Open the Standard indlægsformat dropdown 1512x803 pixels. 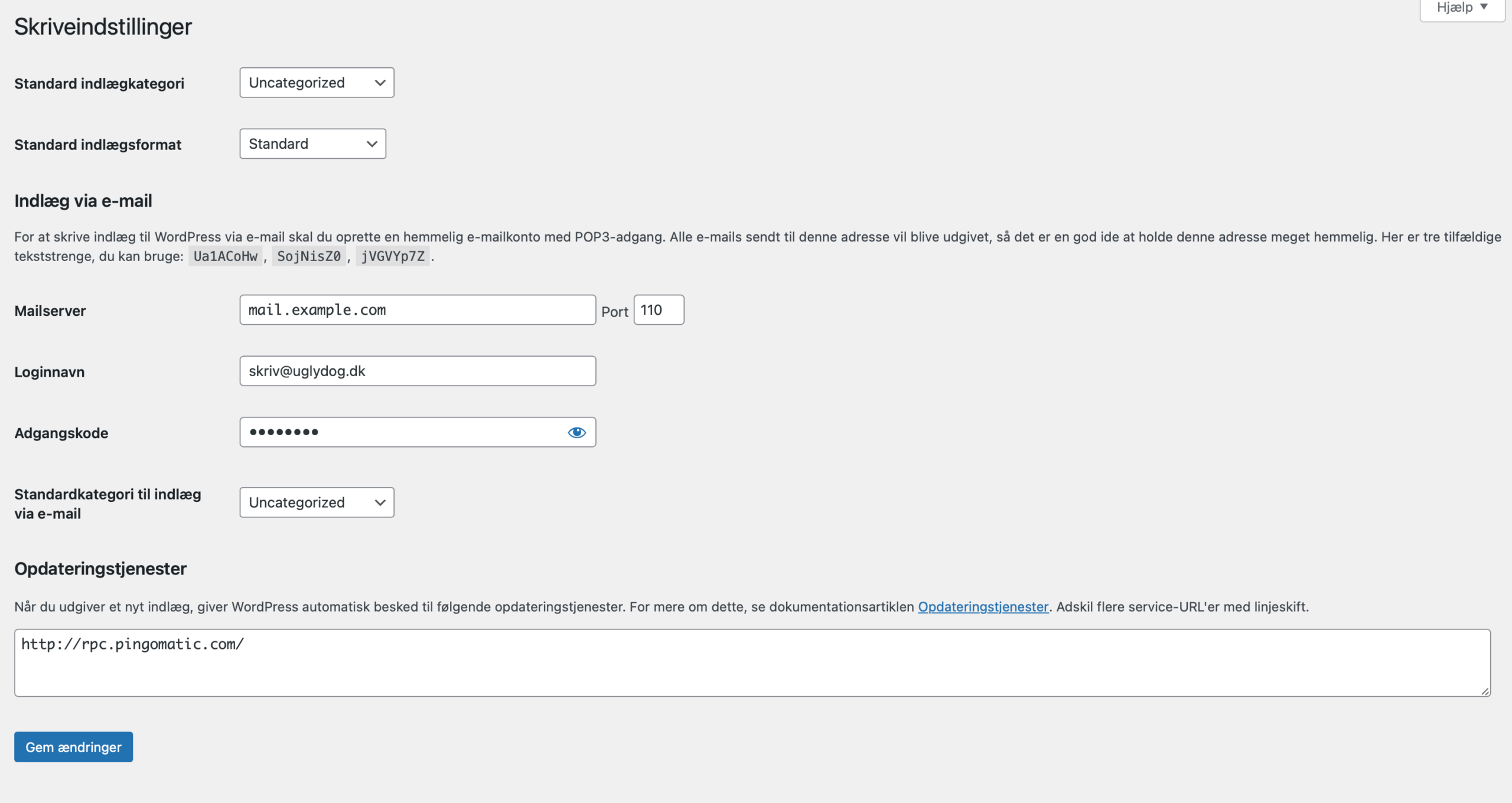312,143
